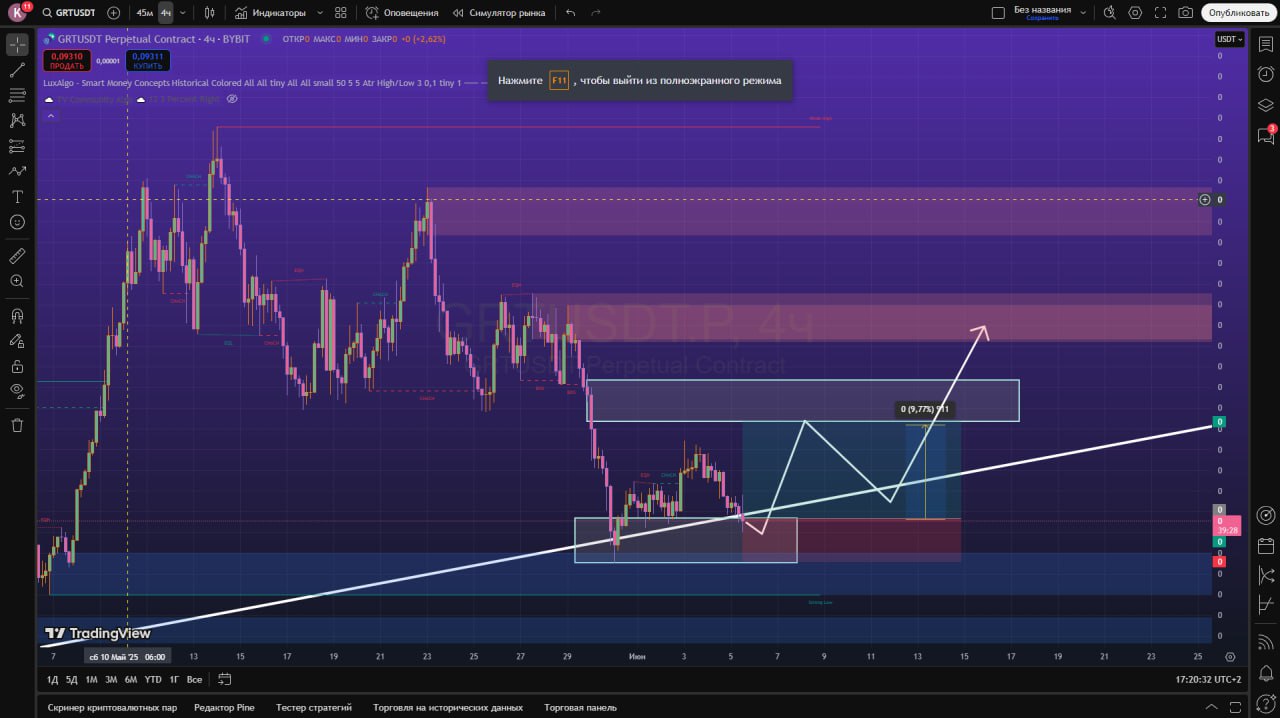This screenshot has height=718, width=1280.
Task: Expand favorite indicators dropdown arrow
Action: coord(318,13)
